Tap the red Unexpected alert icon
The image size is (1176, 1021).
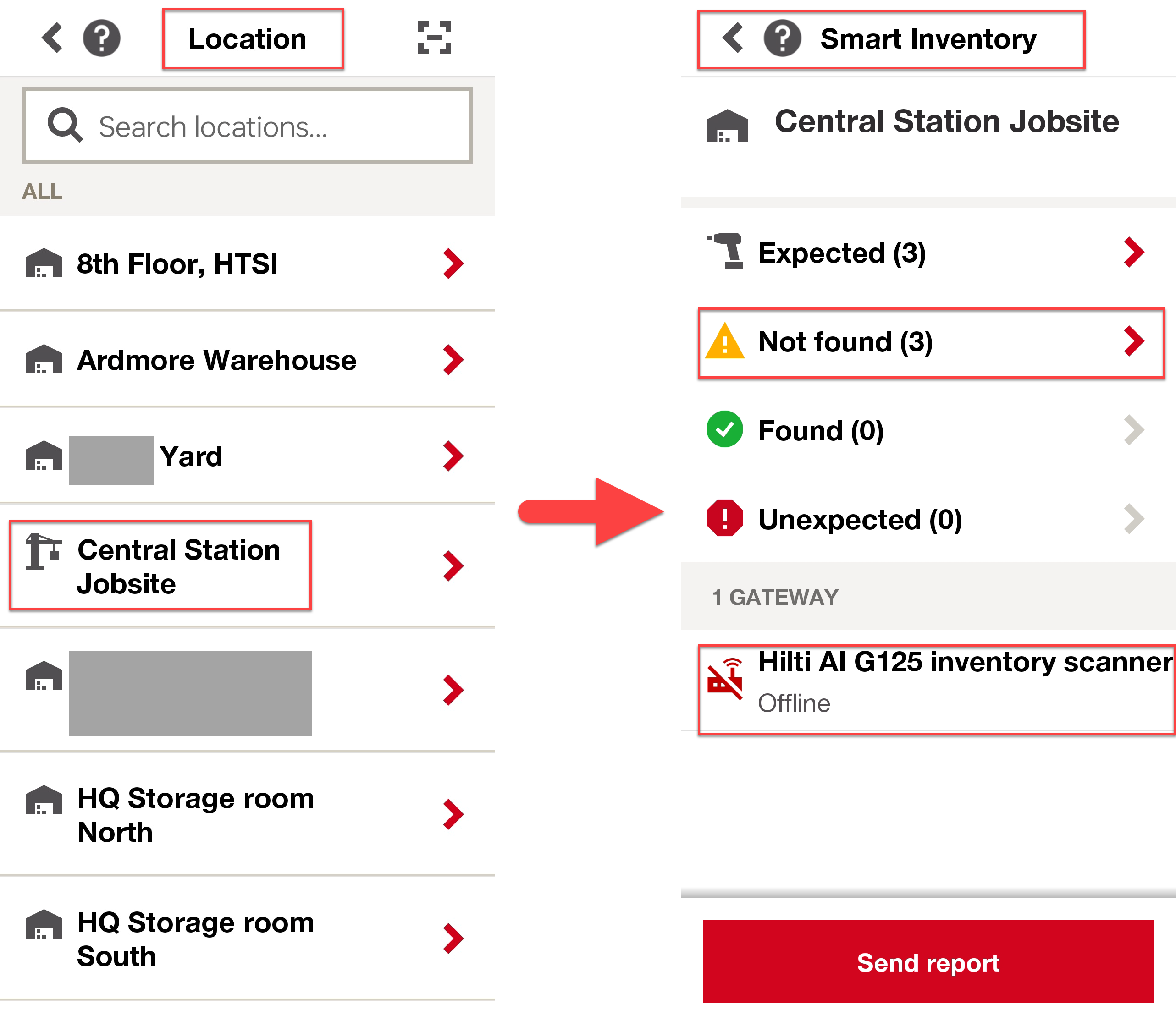724,518
